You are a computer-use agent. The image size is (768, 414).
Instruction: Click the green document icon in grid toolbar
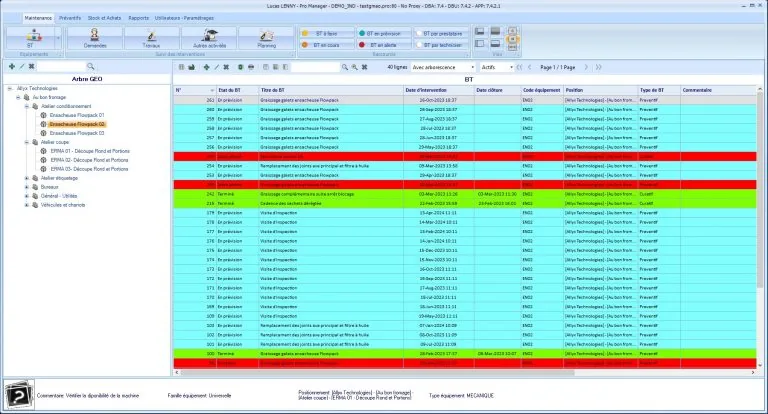click(x=240, y=67)
